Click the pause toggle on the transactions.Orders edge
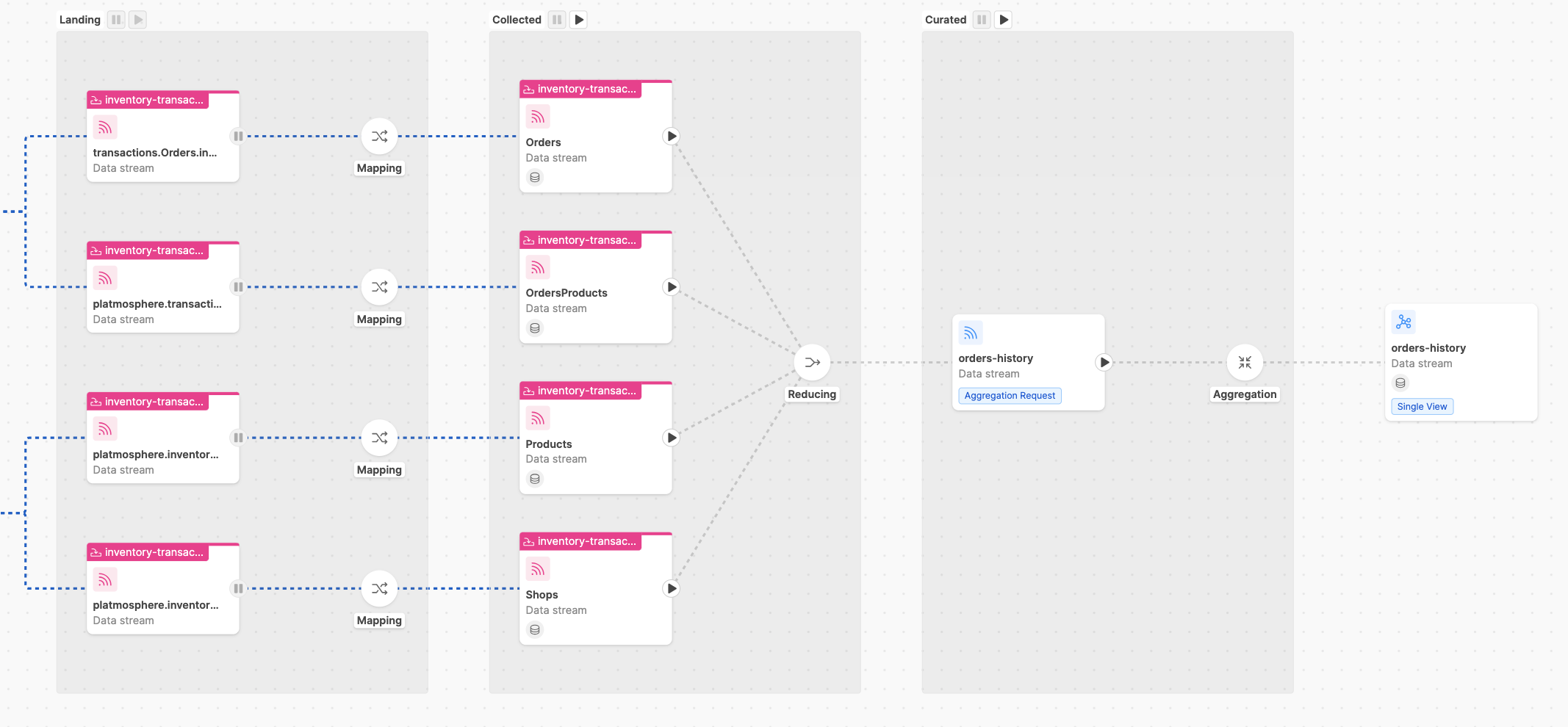 (237, 136)
